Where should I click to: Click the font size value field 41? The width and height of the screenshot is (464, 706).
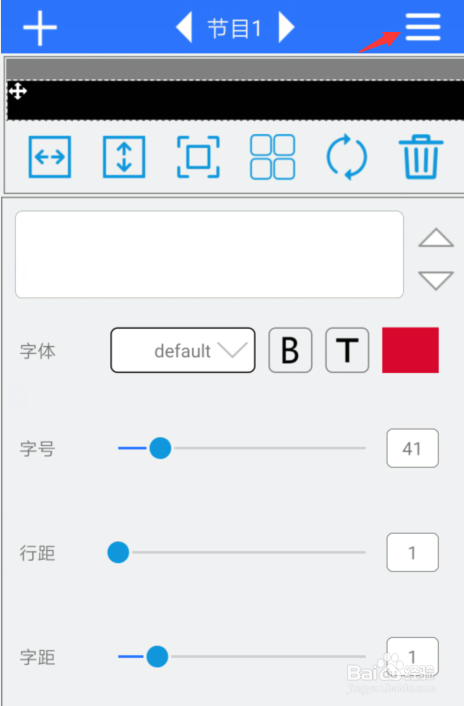412,448
